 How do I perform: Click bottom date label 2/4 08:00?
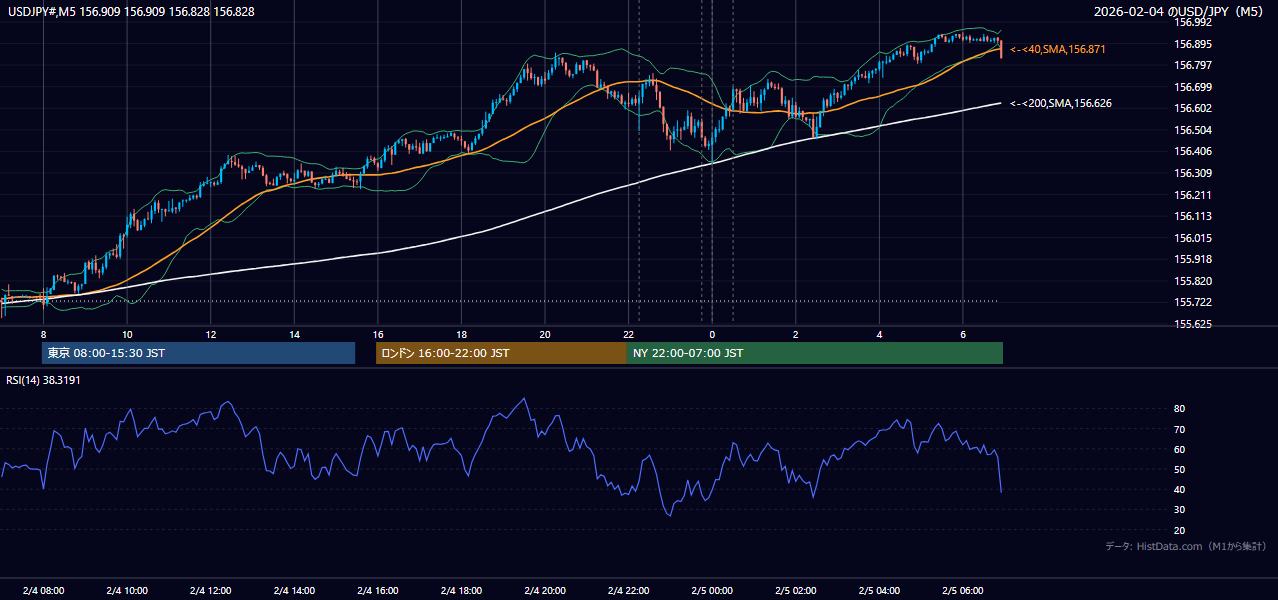[x=43, y=590]
